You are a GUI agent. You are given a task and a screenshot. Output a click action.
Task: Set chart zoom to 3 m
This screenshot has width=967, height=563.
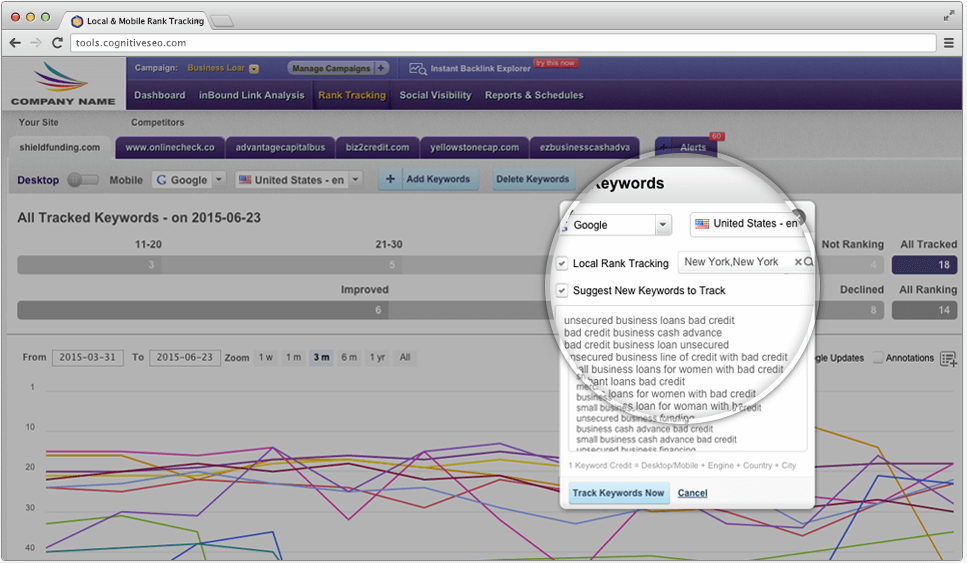(x=321, y=357)
